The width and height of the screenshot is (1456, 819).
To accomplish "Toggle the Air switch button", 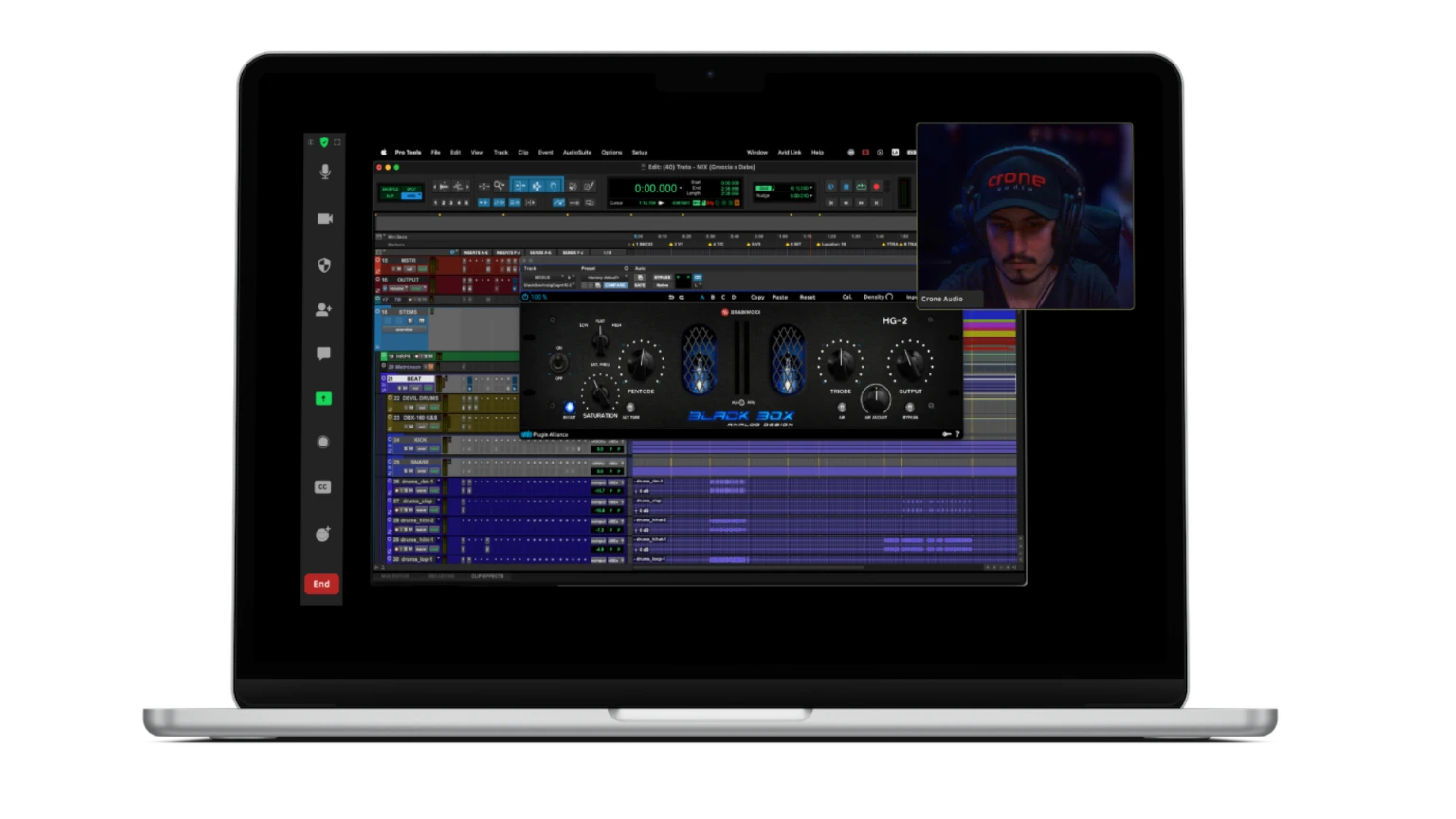I will [842, 408].
